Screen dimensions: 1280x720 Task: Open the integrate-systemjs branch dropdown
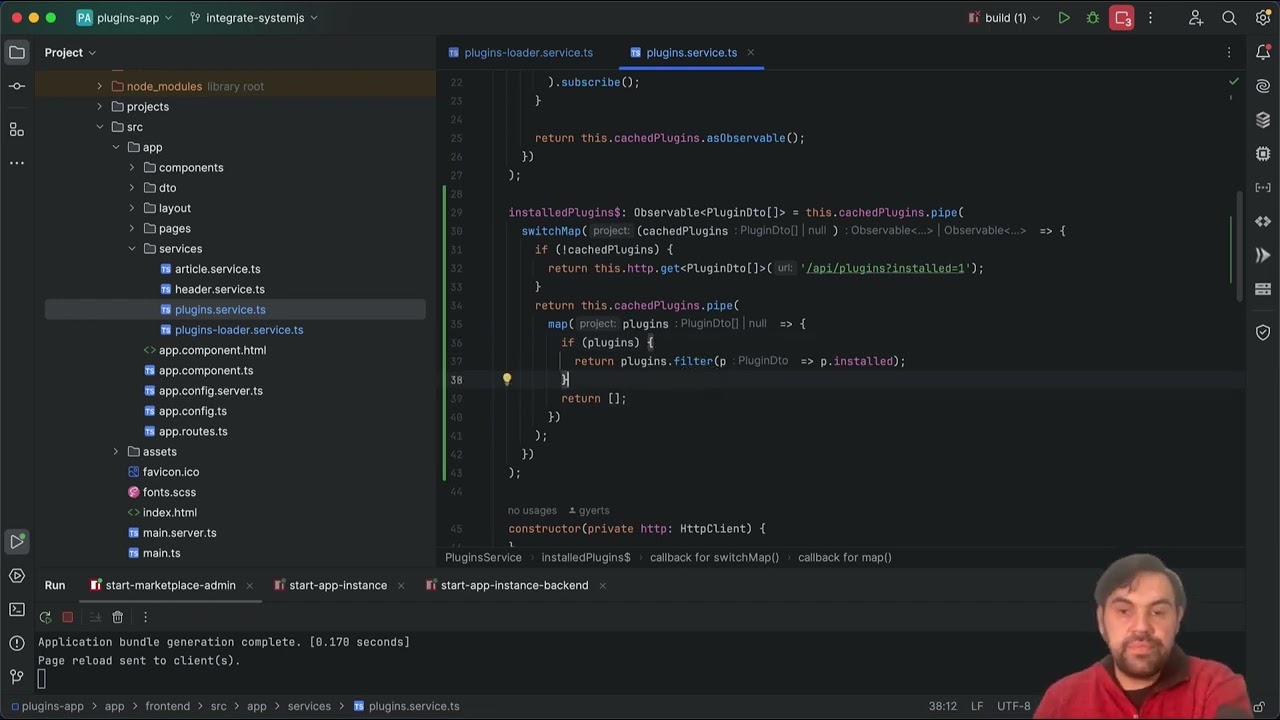coord(254,18)
